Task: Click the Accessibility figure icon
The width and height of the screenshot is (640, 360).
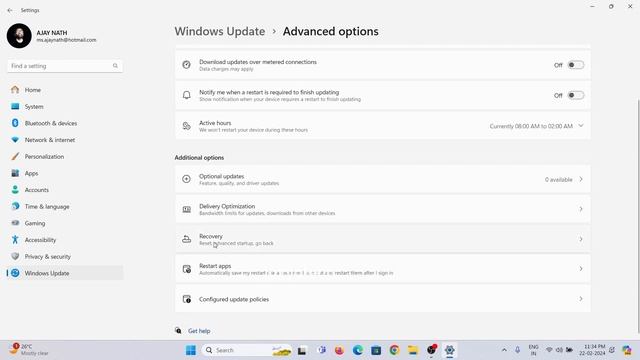Action: click(x=15, y=240)
